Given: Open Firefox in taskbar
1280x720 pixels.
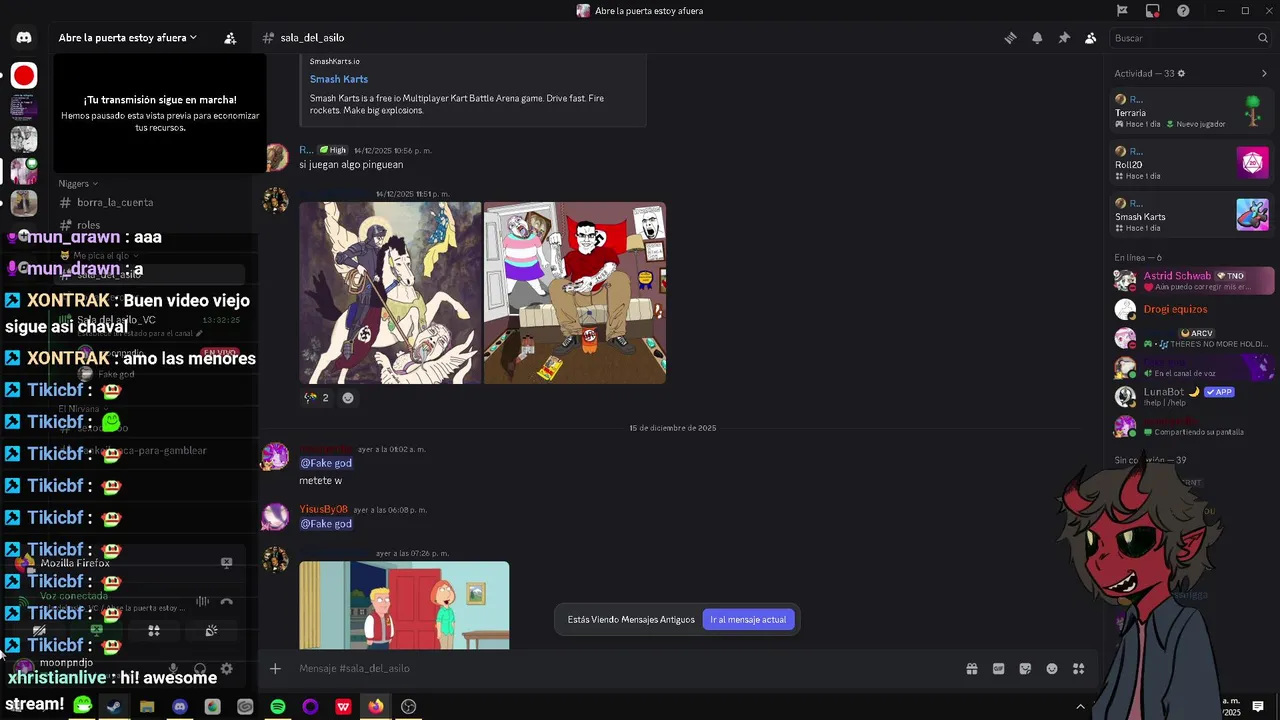Looking at the screenshot, I should click(376, 706).
